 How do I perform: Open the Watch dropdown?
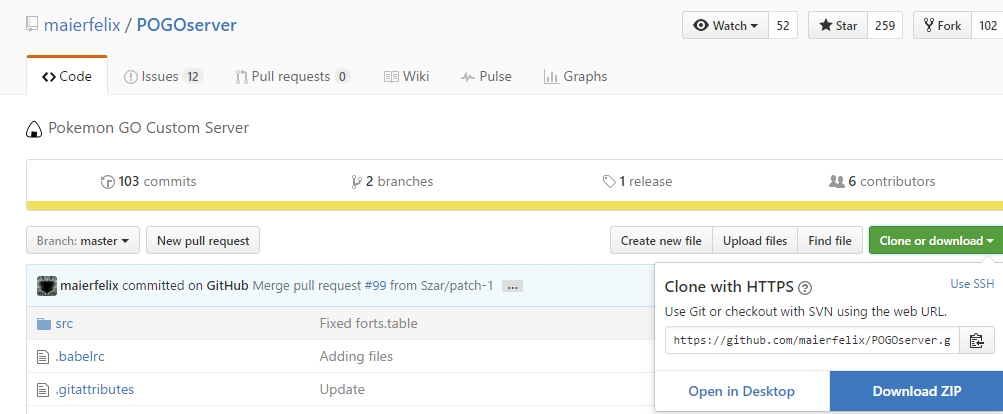pos(725,25)
